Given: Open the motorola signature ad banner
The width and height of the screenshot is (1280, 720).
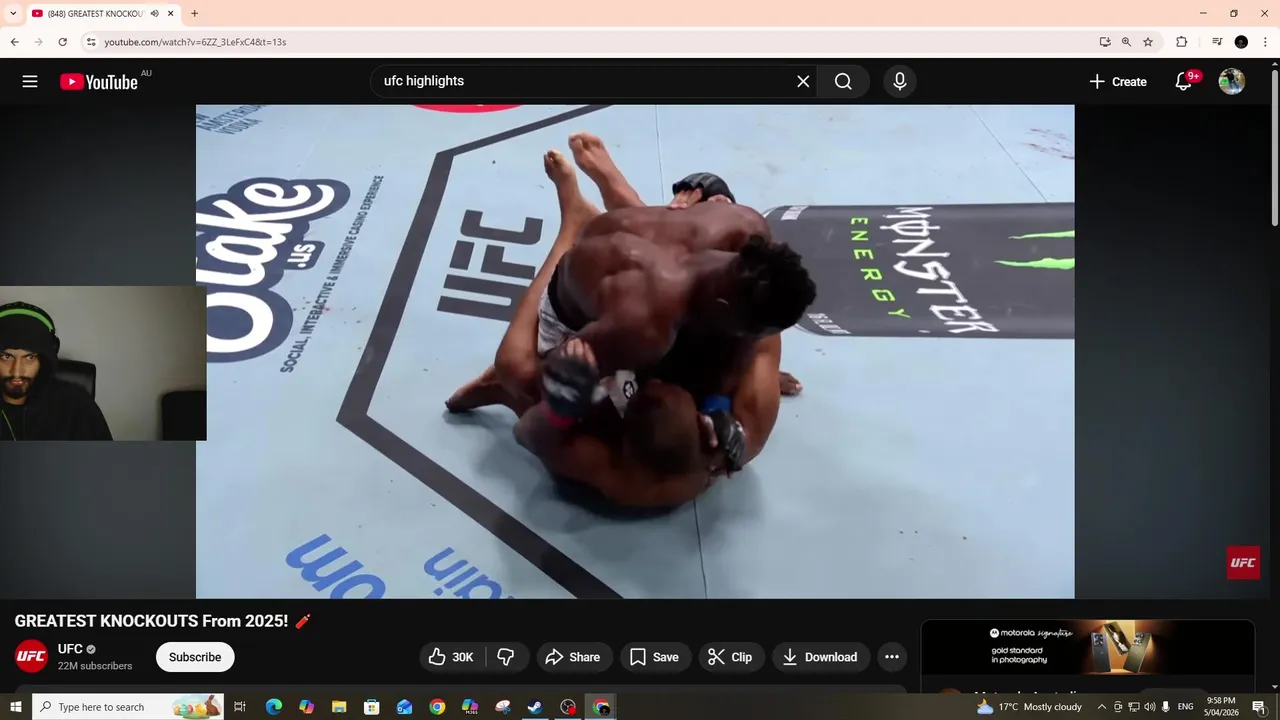Looking at the screenshot, I should 1087,647.
